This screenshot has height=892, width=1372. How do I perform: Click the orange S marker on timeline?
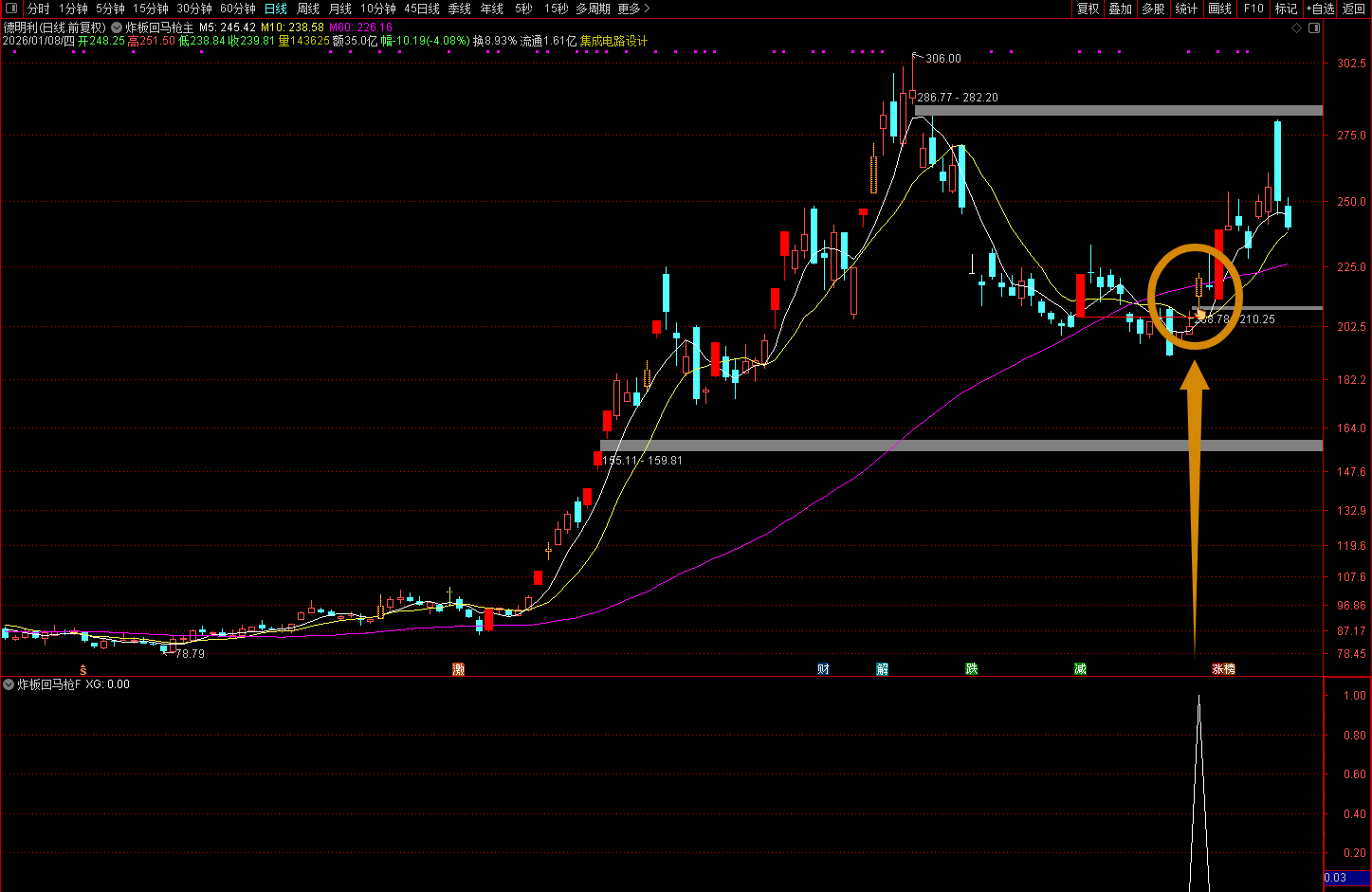[83, 669]
